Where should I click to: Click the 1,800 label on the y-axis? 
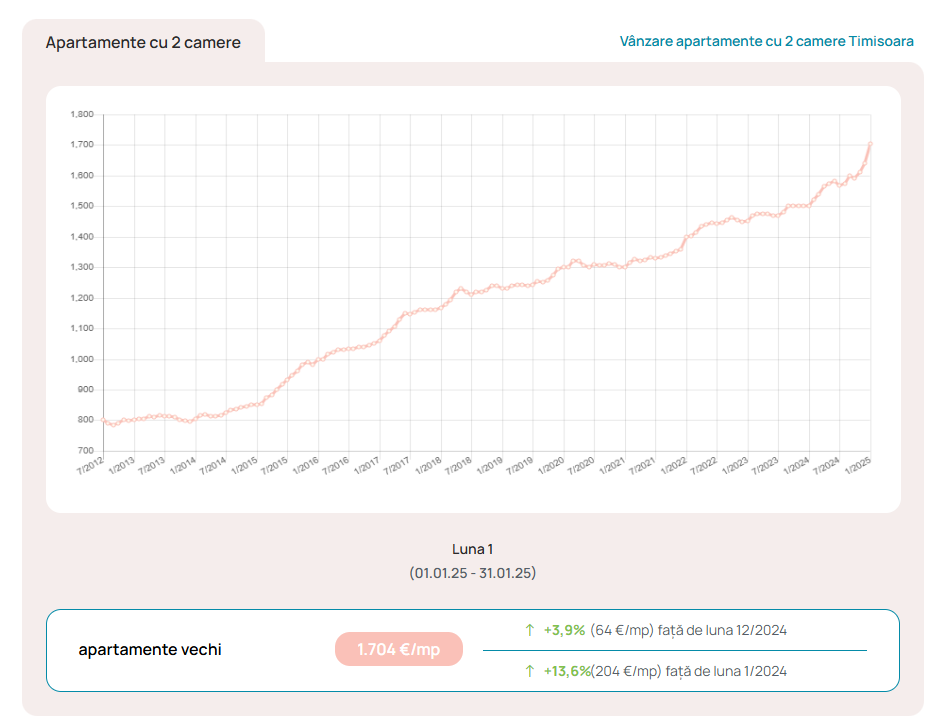82,115
